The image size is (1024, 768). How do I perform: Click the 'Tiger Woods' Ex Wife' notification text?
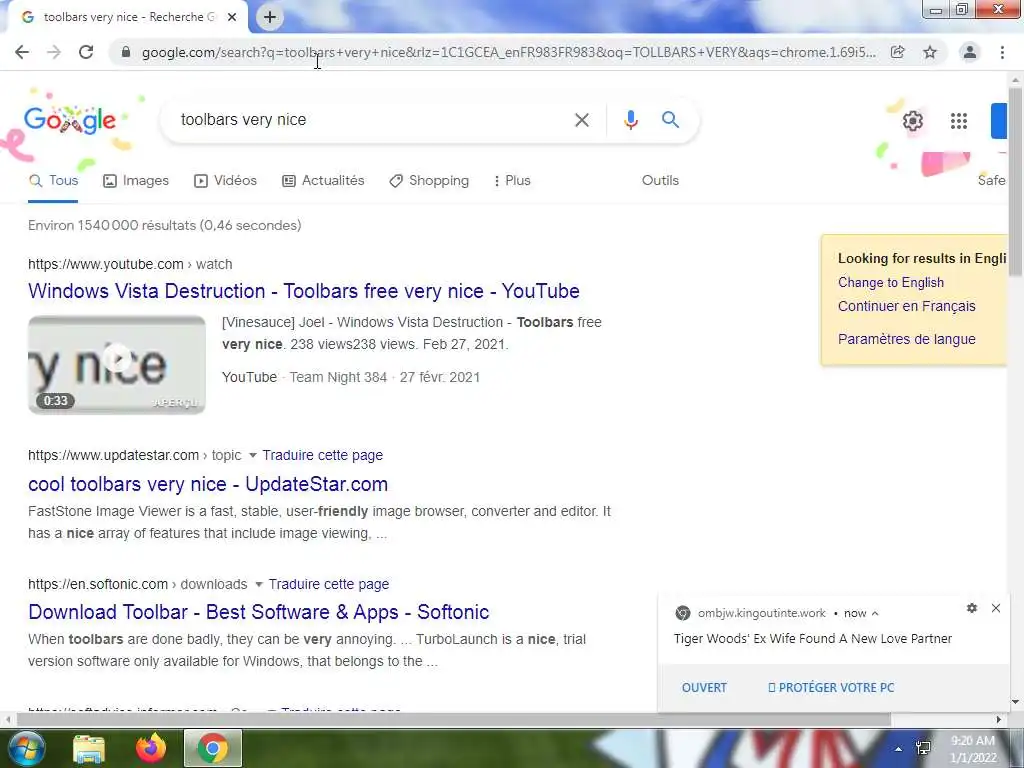(x=813, y=639)
